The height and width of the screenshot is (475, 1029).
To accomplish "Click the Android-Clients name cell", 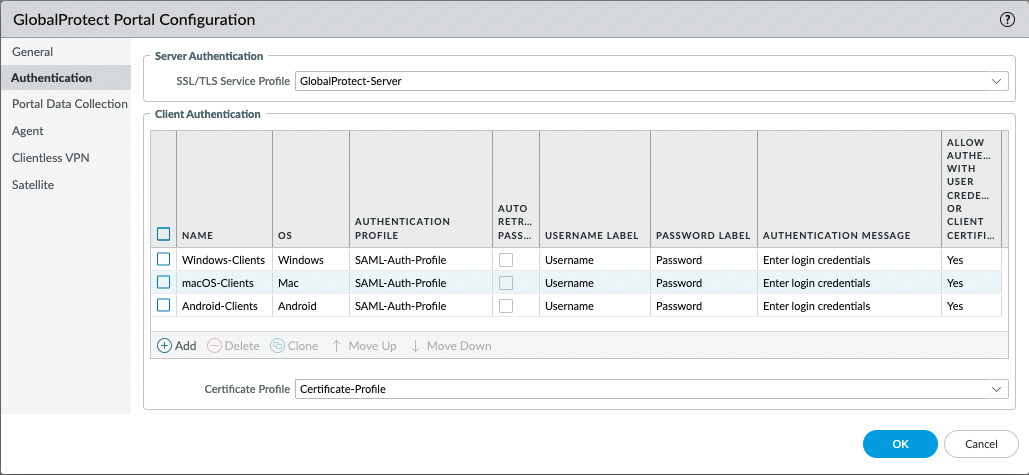I will pyautogui.click(x=220, y=306).
